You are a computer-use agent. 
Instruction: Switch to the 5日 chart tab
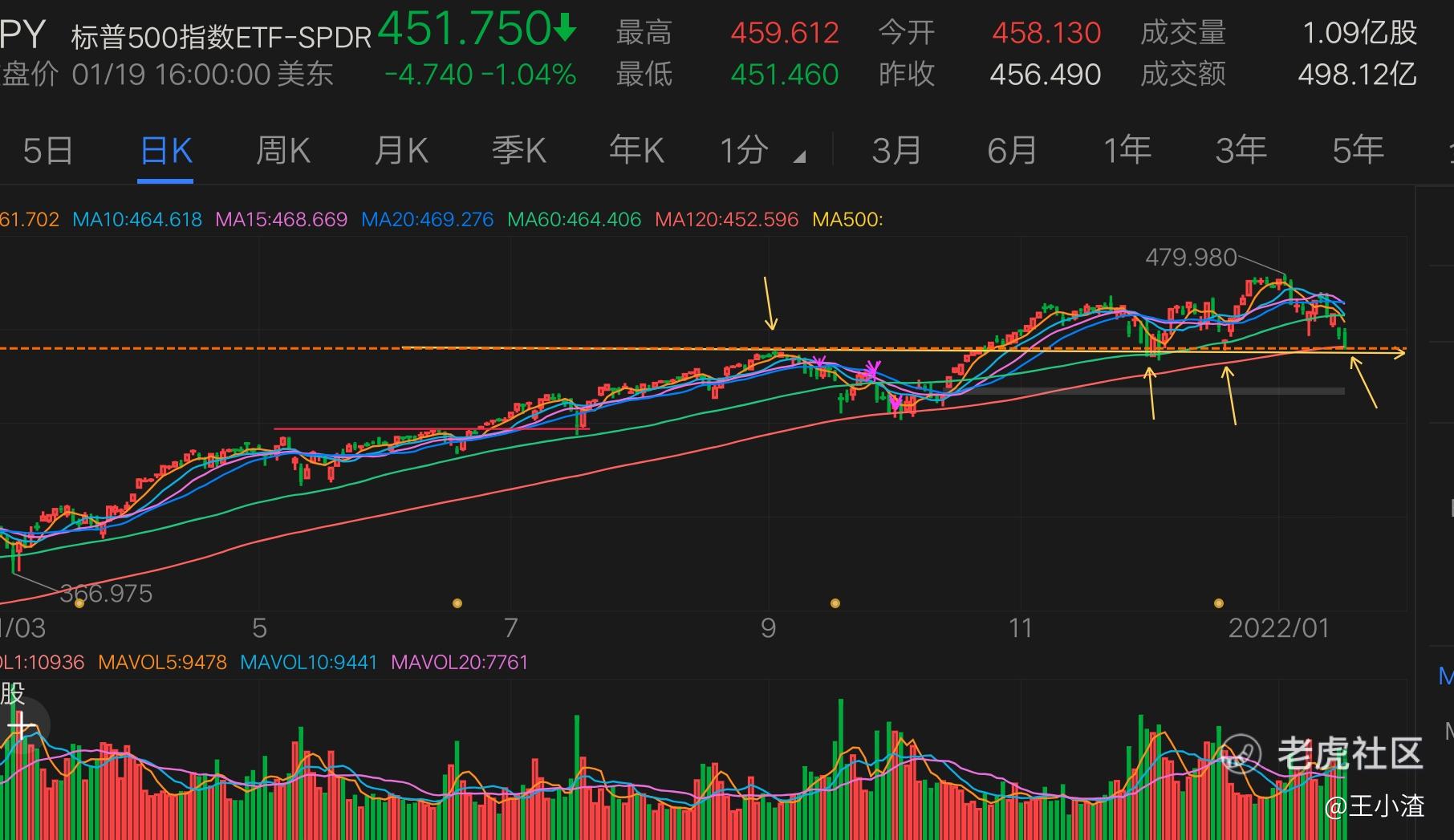[x=47, y=151]
